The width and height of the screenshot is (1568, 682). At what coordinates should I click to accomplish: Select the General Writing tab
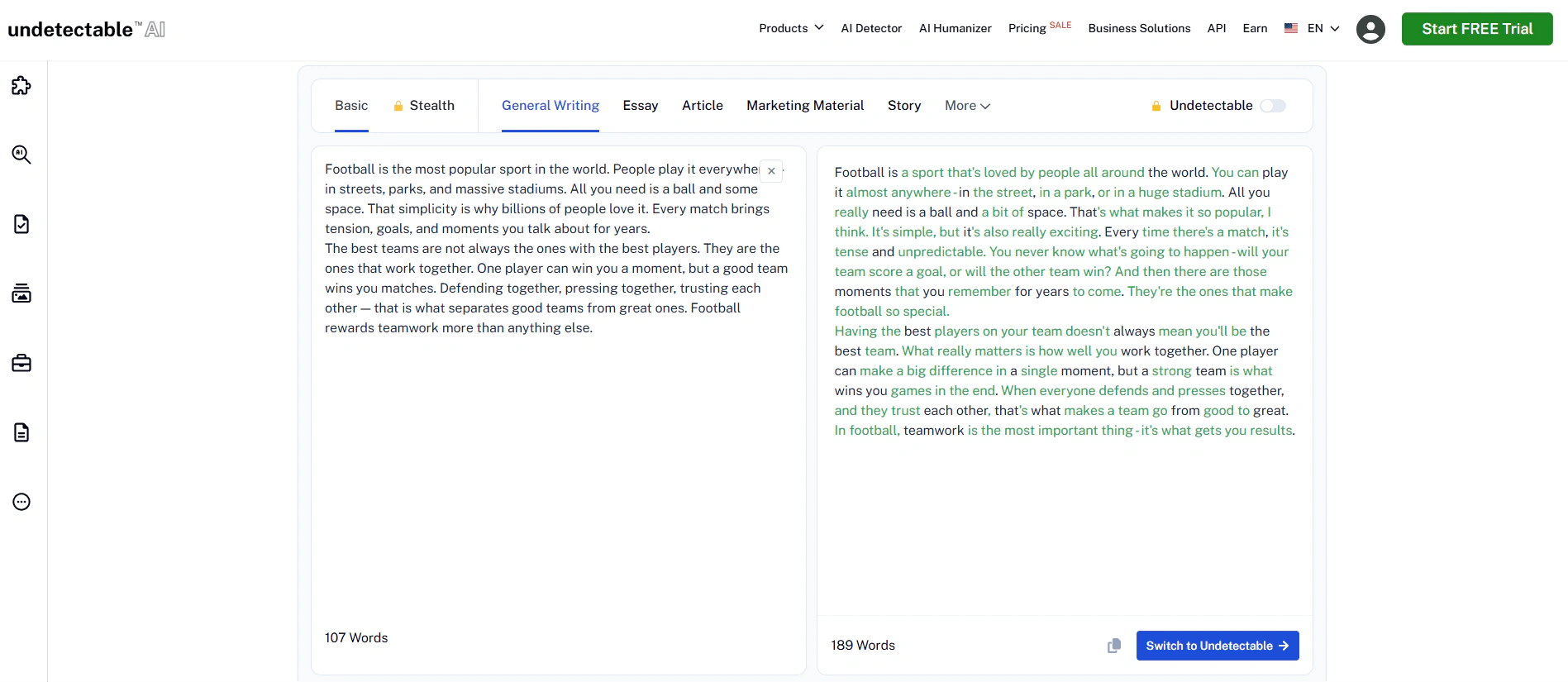550,106
